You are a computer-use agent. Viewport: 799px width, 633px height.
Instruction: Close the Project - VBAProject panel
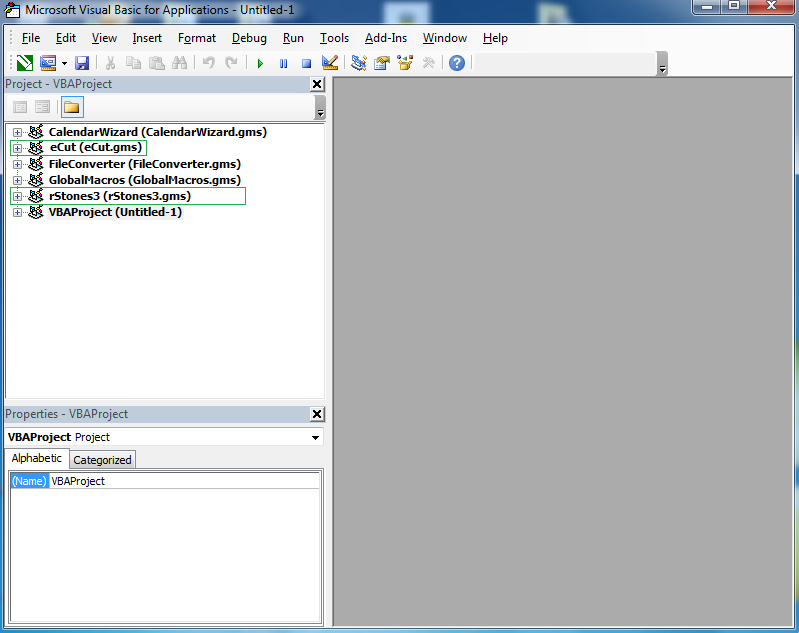(317, 84)
